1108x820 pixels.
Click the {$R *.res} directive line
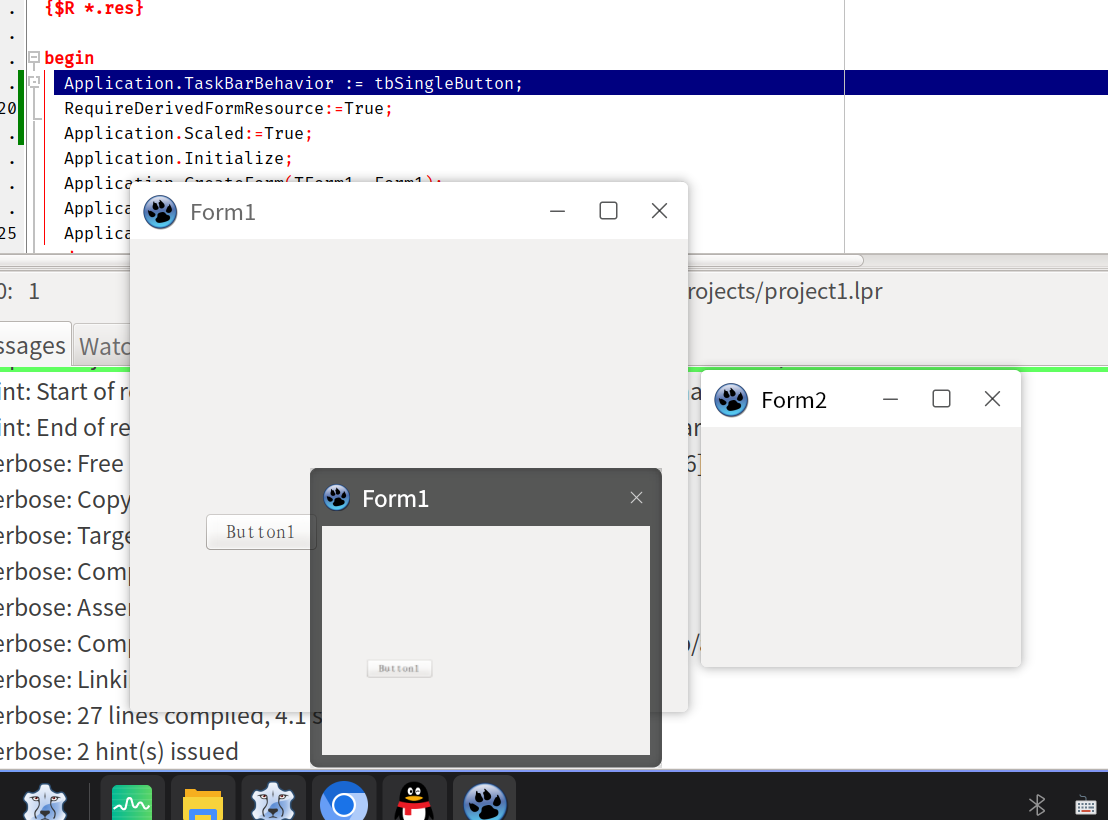[94, 8]
